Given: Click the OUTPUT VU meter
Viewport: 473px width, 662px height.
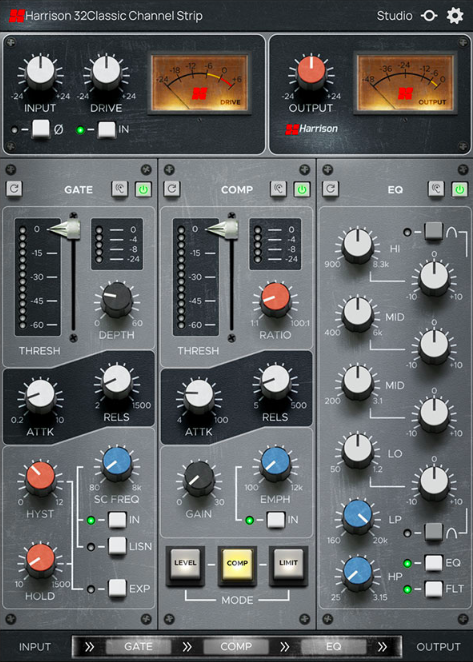Looking at the screenshot, I should click(x=405, y=82).
